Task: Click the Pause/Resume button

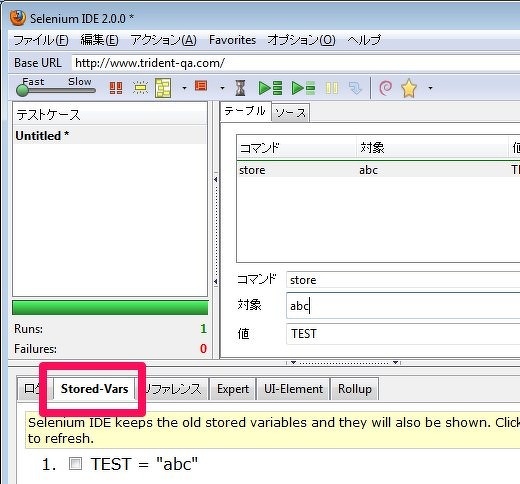Action: point(332,88)
